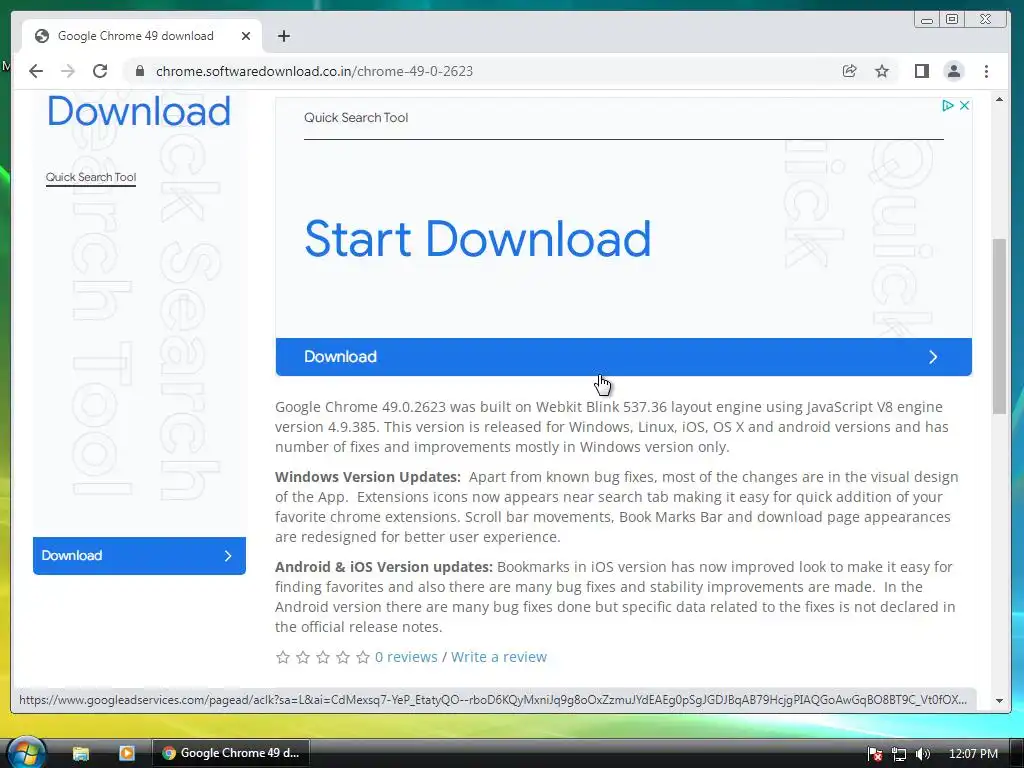
Task: Open network tray icon
Action: (x=899, y=754)
